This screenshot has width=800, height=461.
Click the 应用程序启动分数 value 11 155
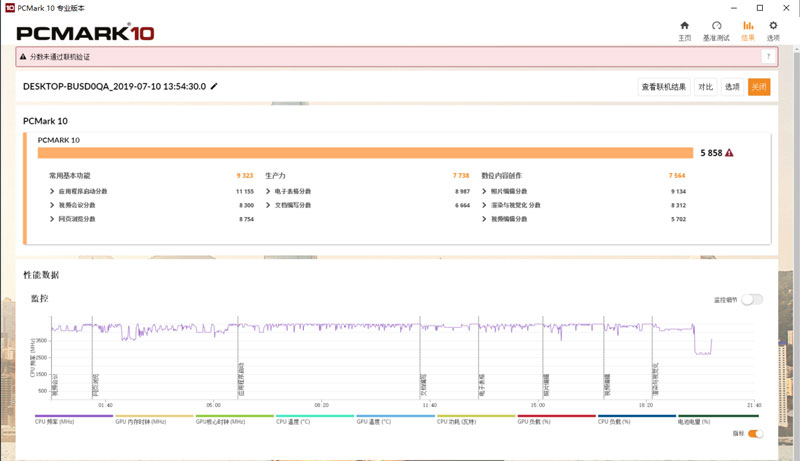coord(245,191)
